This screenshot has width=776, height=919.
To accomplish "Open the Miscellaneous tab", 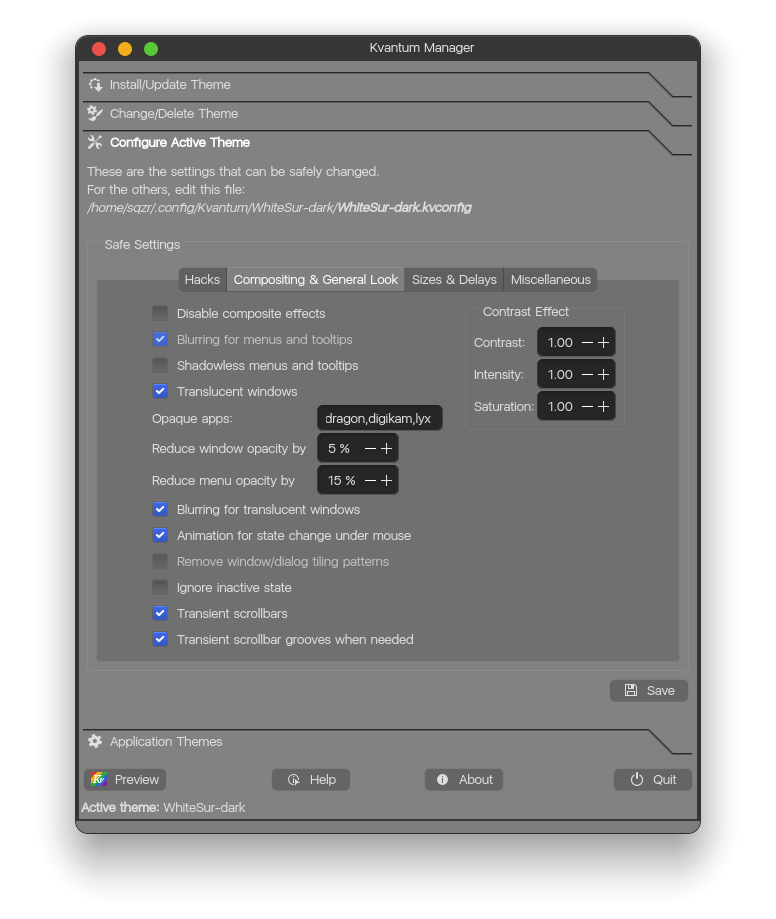I will 550,280.
